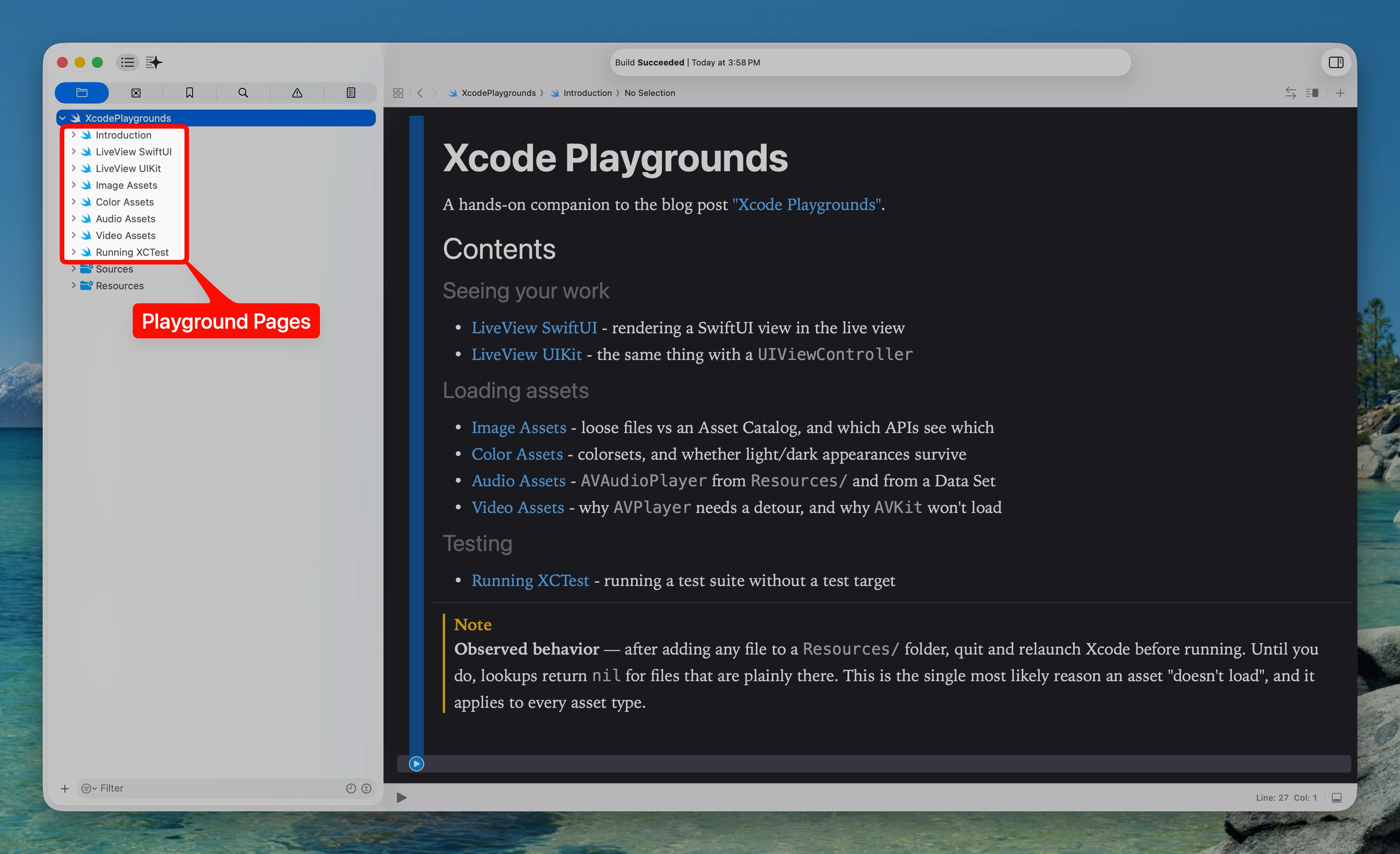Select Color Assets page in navigator
Viewport: 1400px width, 854px height.
[124, 202]
